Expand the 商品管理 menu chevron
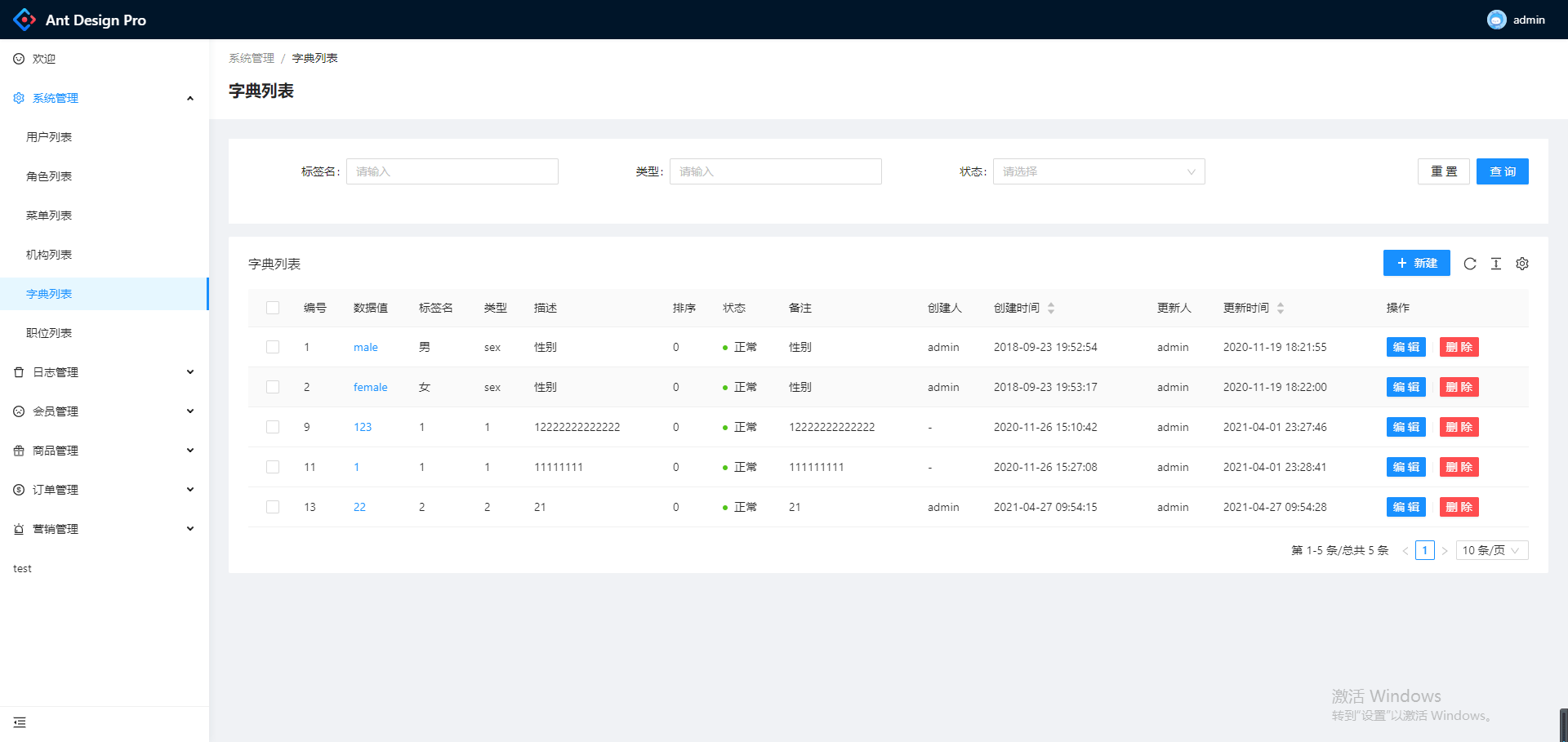Screen dimensions: 1568x742 [x=190, y=451]
